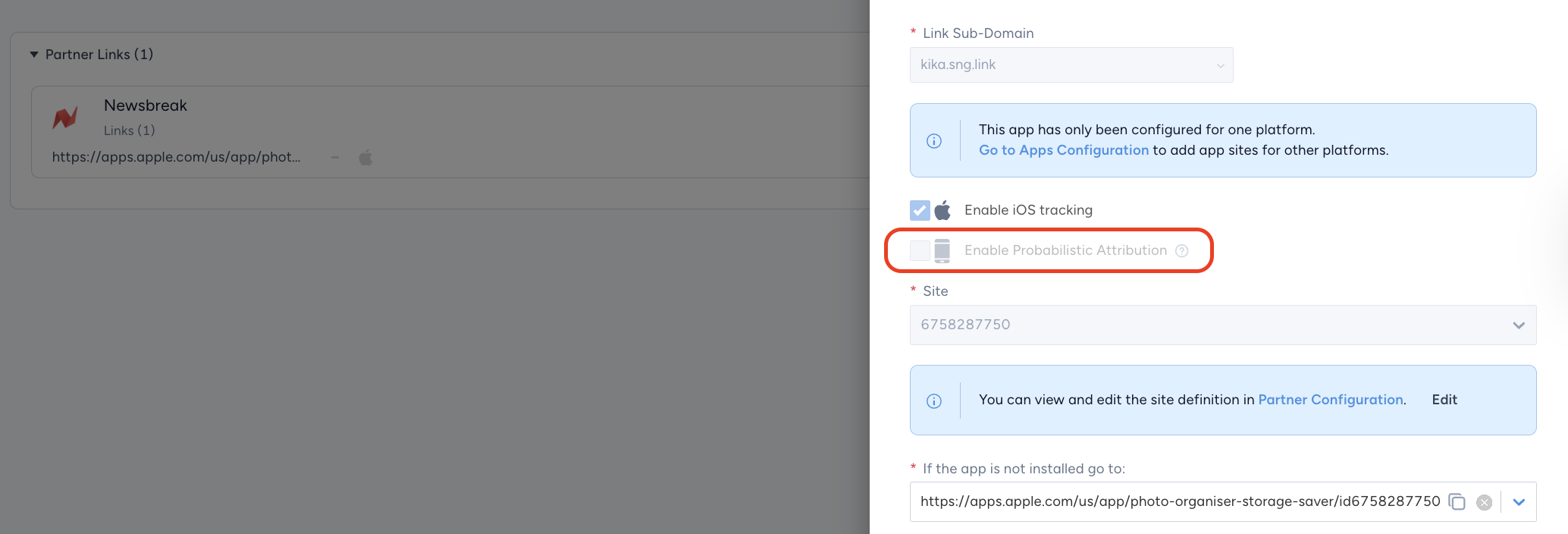The height and width of the screenshot is (534, 1568).
Task: Click info icon in site definition notice
Action: tap(934, 401)
